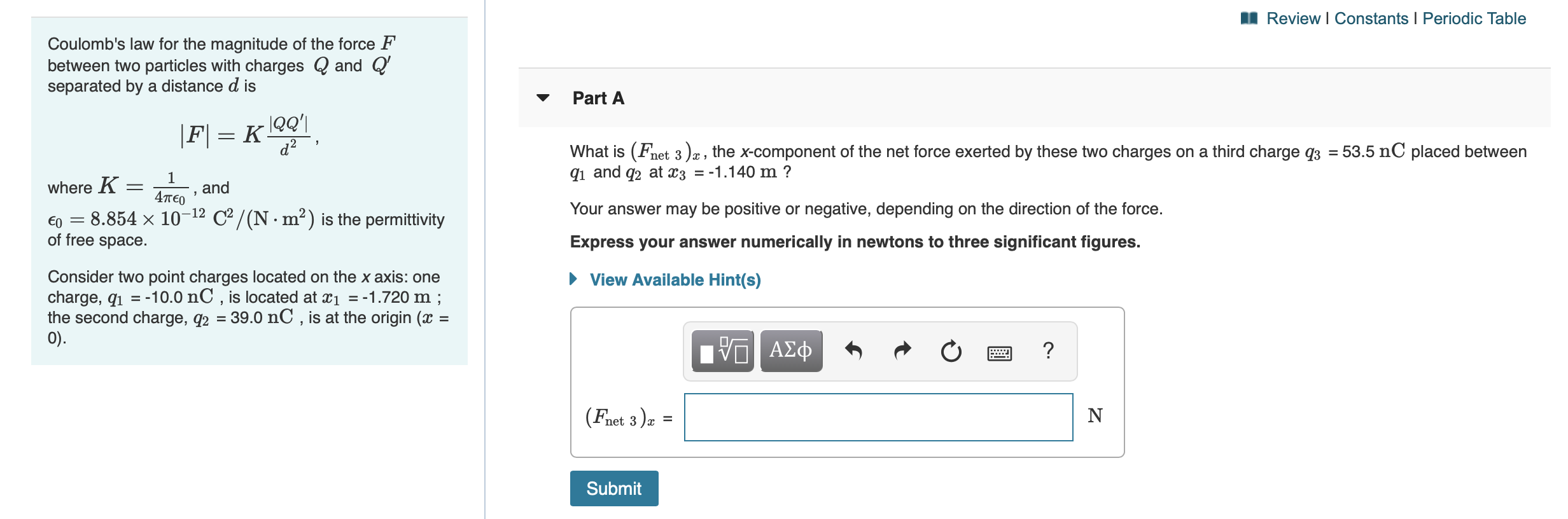The image size is (1568, 519).
Task: Open the Greek symbols ΑΣφ menu
Action: pyautogui.click(x=790, y=350)
